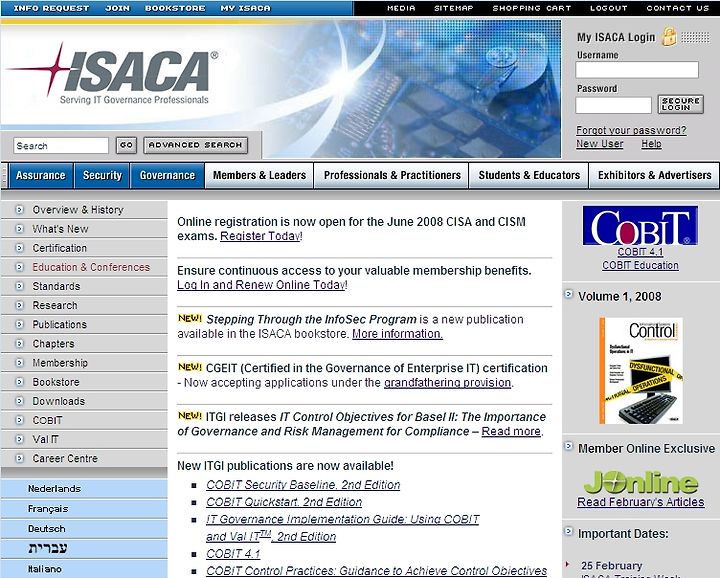The height and width of the screenshot is (578, 720).
Task: Click Info Request in top bar
Action: (51, 8)
